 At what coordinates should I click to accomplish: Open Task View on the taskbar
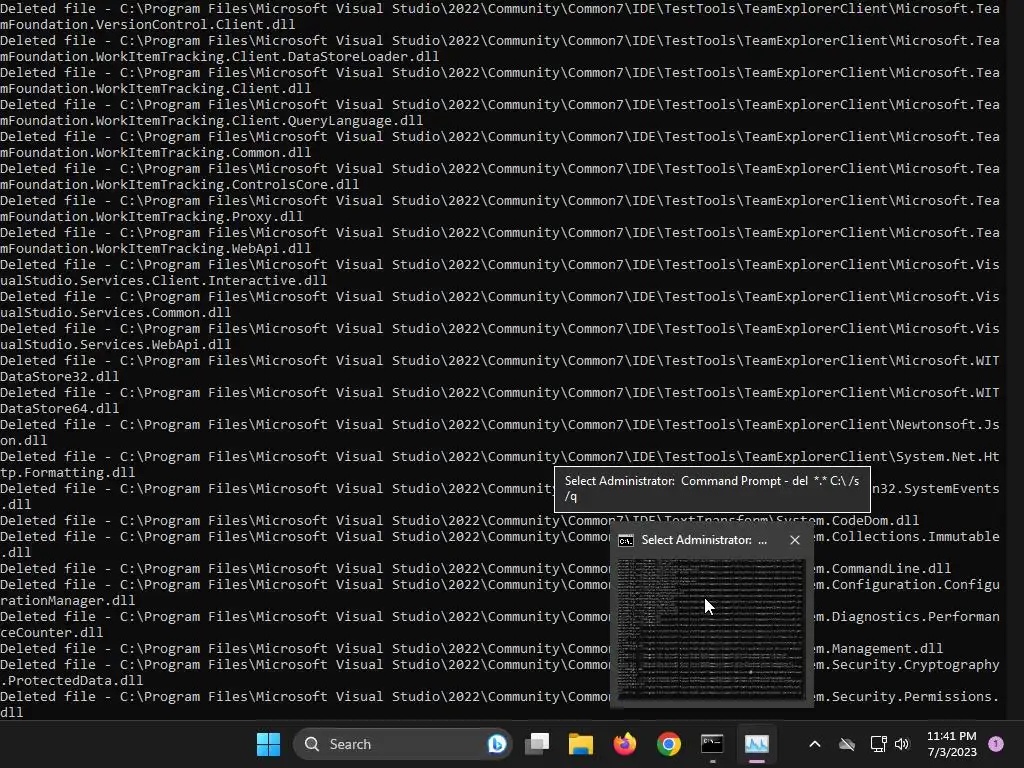[x=537, y=744]
